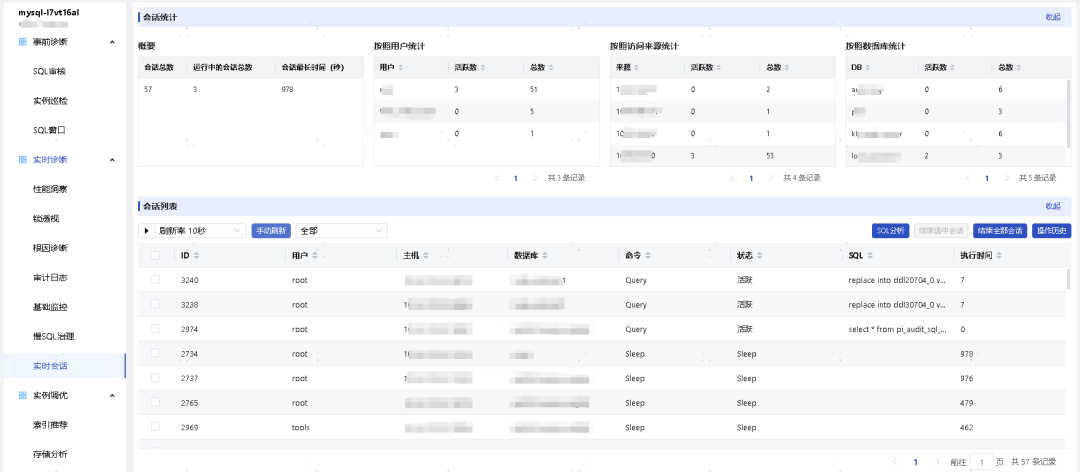Sort session list by 命令 column
Screen dimensions: 1080x472
click(x=648, y=256)
